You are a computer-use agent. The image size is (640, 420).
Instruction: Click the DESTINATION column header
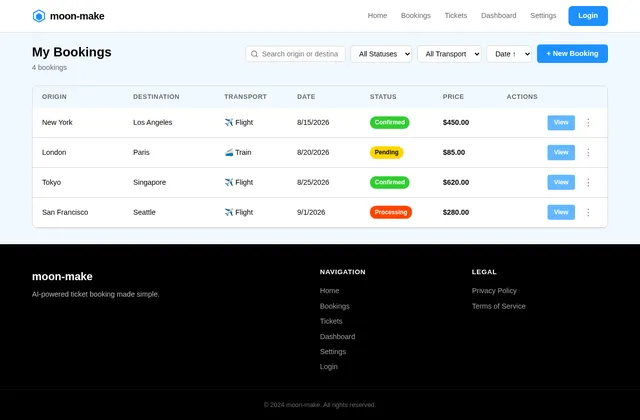click(156, 97)
